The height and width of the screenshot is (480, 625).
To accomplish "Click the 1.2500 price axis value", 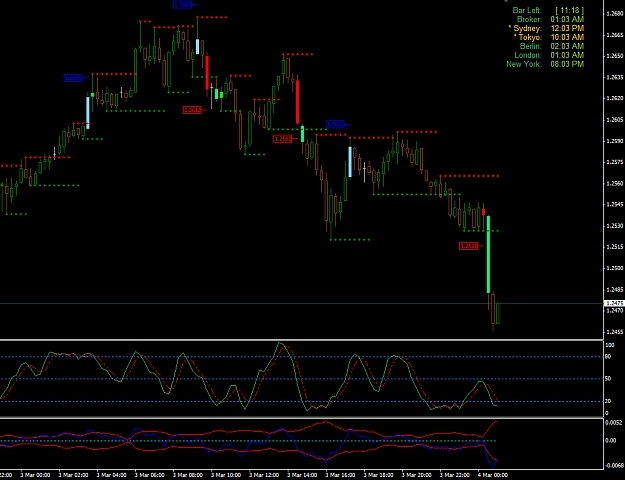I will (614, 268).
